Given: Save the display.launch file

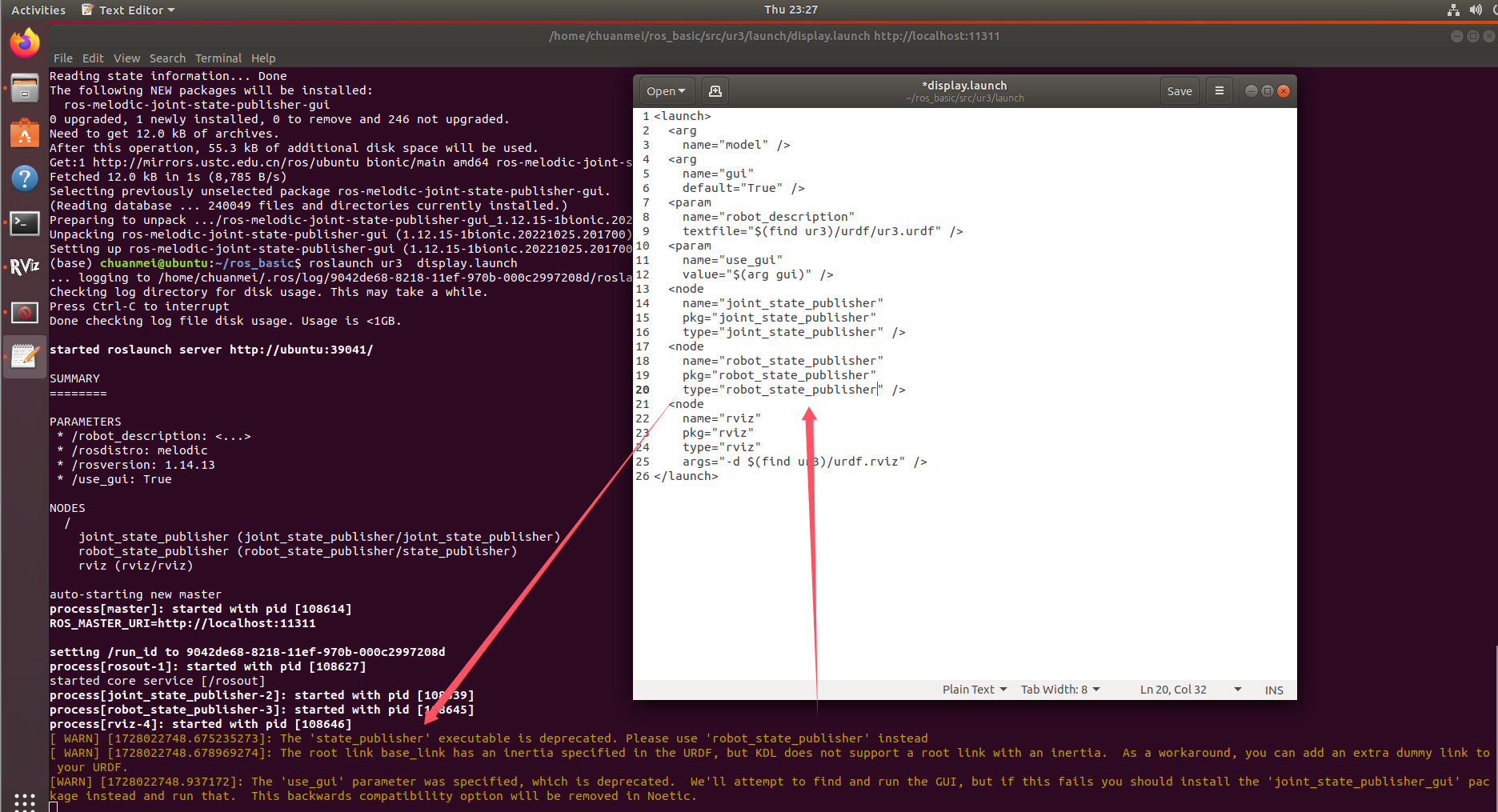Looking at the screenshot, I should pyautogui.click(x=1180, y=90).
